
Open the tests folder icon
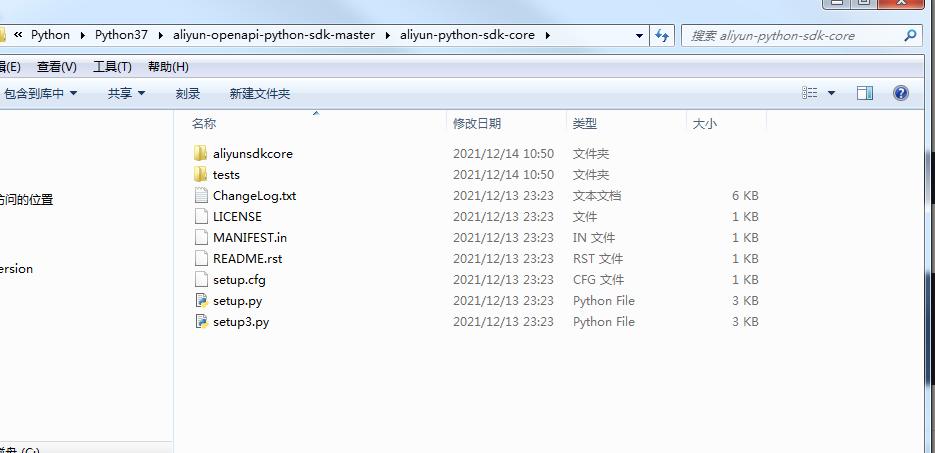200,174
